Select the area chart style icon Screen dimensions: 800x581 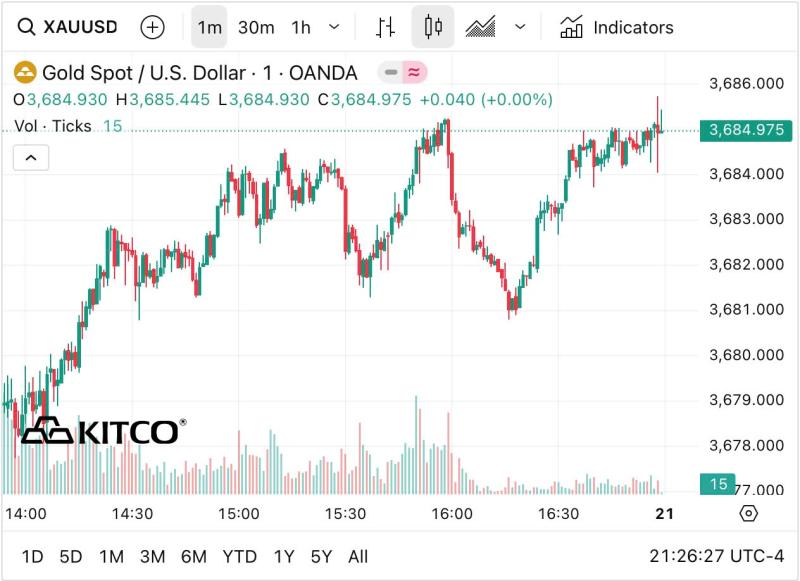pos(480,27)
